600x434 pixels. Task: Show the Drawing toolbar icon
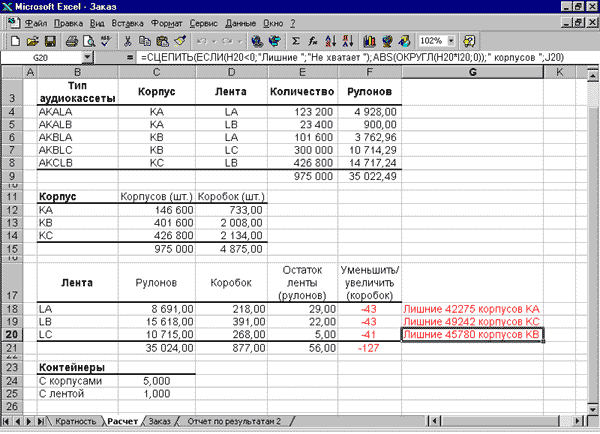(x=404, y=41)
